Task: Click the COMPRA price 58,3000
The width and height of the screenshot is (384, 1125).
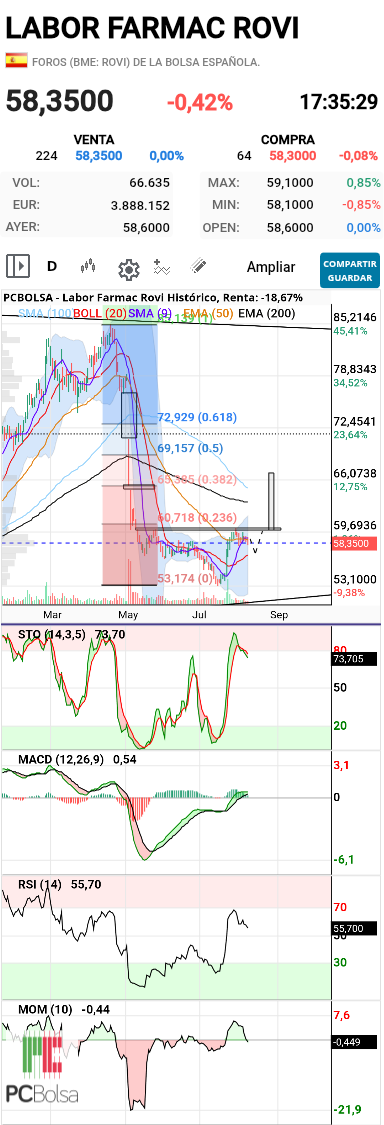Action: coord(294,156)
